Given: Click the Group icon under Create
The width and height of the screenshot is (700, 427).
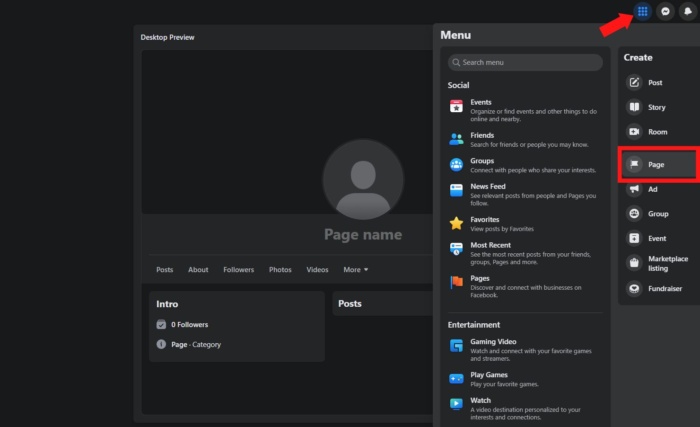Looking at the screenshot, I should 634,214.
